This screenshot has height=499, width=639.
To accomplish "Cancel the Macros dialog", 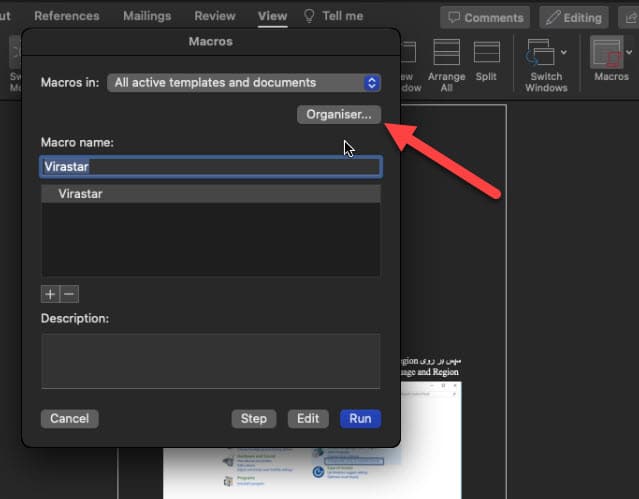I will (x=70, y=419).
